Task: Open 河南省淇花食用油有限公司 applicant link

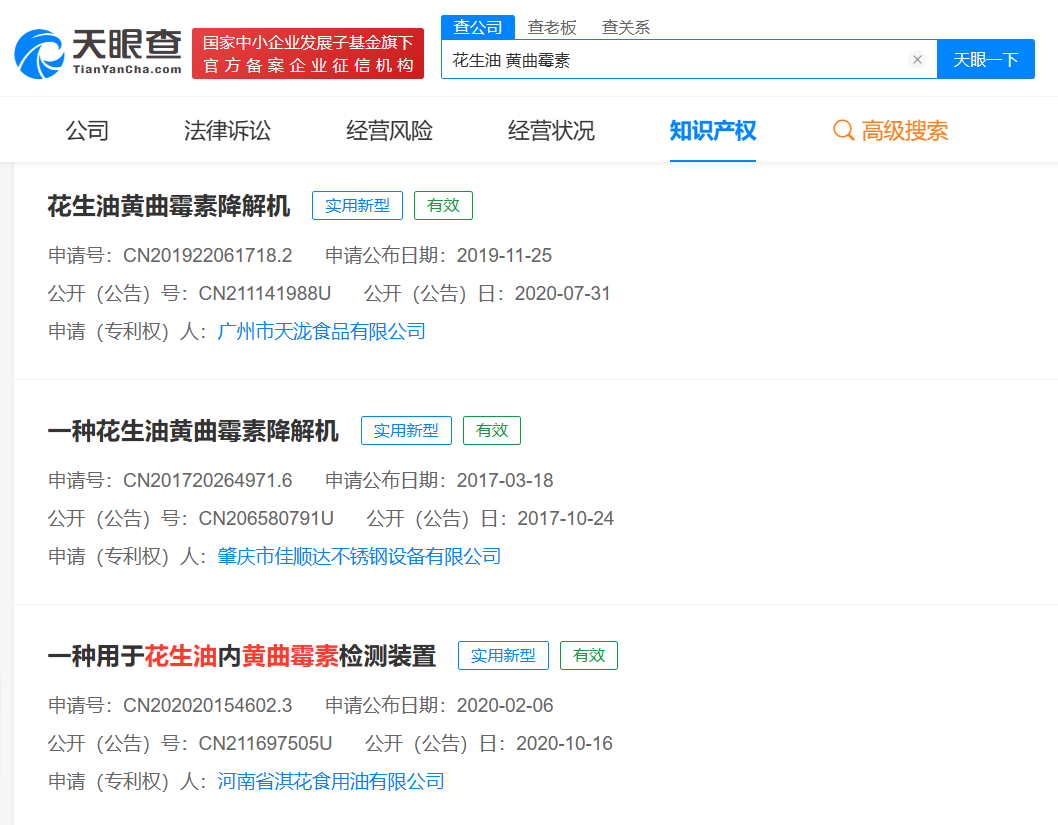Action: [x=331, y=781]
